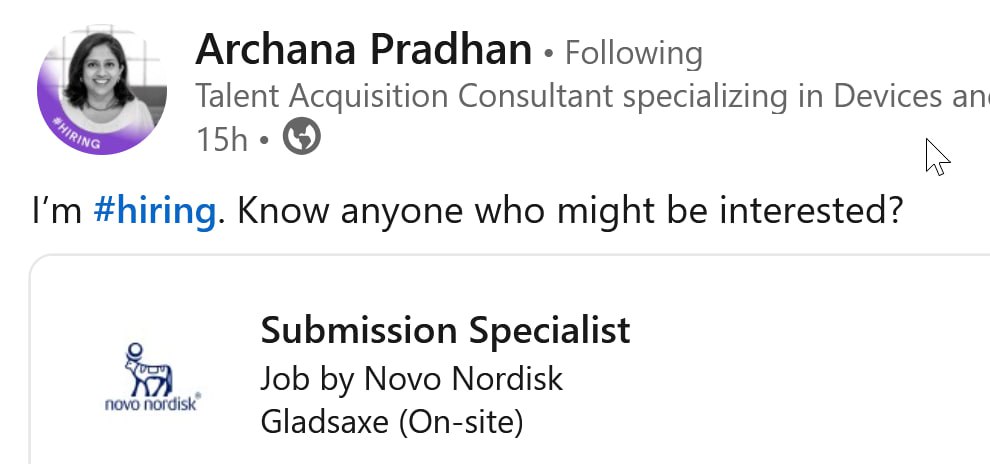Click the novo nordisk wordmark below emblem
Viewport: 990px width, 464px height.
pyautogui.click(x=153, y=402)
